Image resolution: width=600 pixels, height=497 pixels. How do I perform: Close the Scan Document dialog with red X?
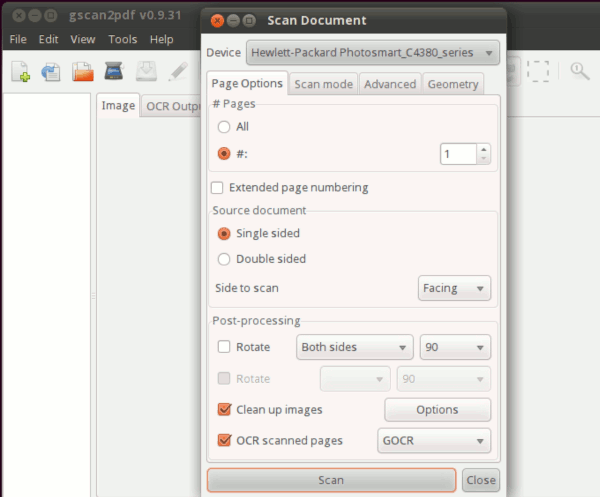tap(217, 21)
